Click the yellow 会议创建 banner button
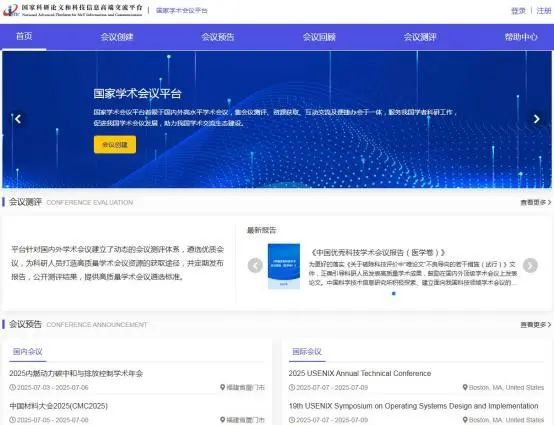The width and height of the screenshot is (554, 425). pyautogui.click(x=115, y=144)
